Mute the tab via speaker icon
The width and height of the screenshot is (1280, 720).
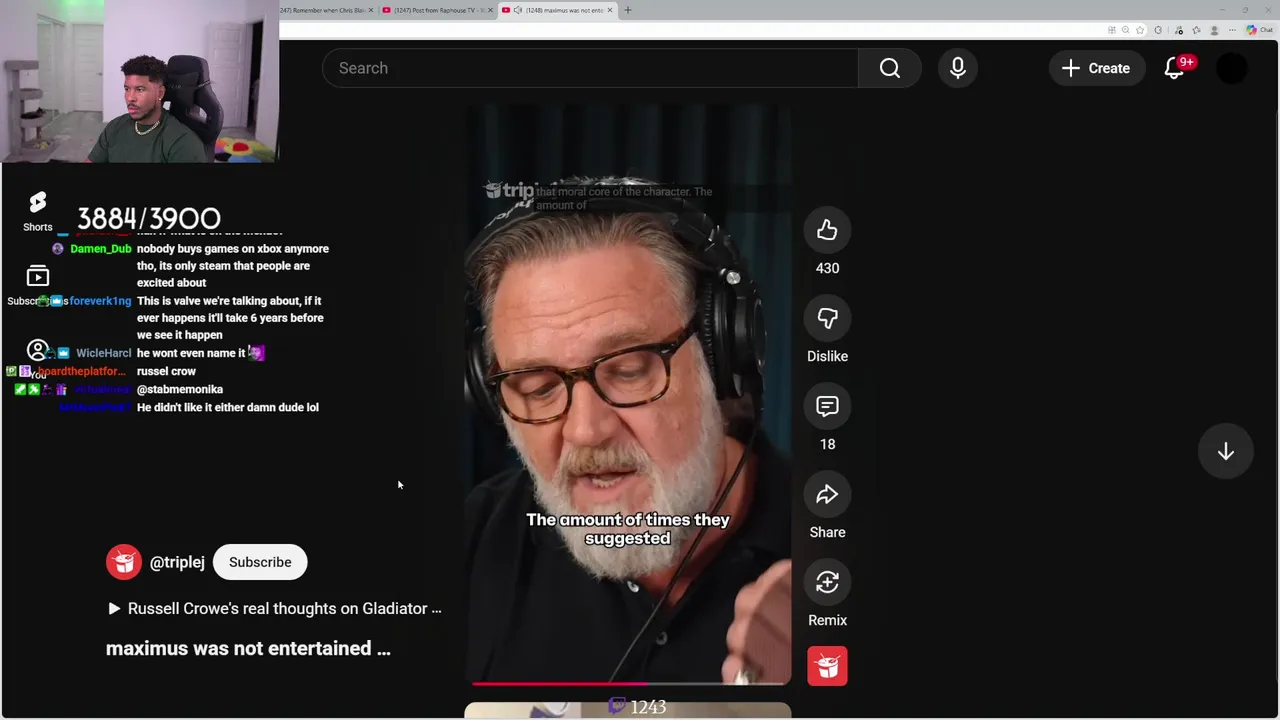(x=518, y=10)
